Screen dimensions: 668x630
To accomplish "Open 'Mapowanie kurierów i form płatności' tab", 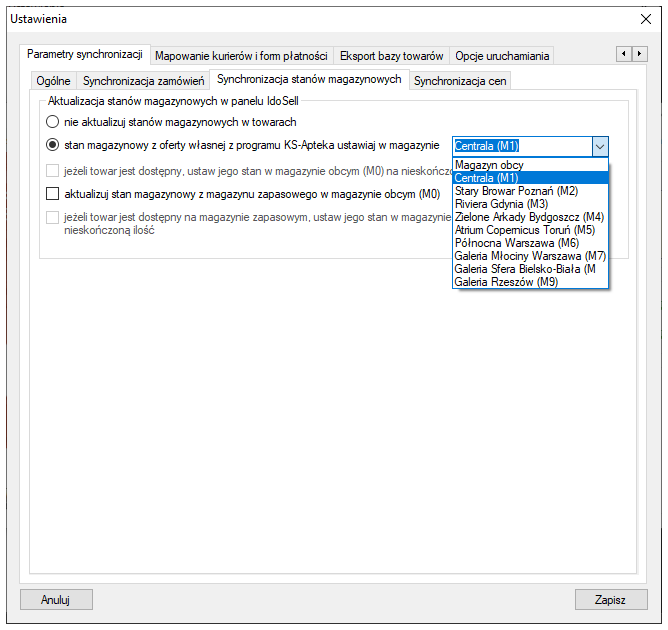I will tap(241, 56).
